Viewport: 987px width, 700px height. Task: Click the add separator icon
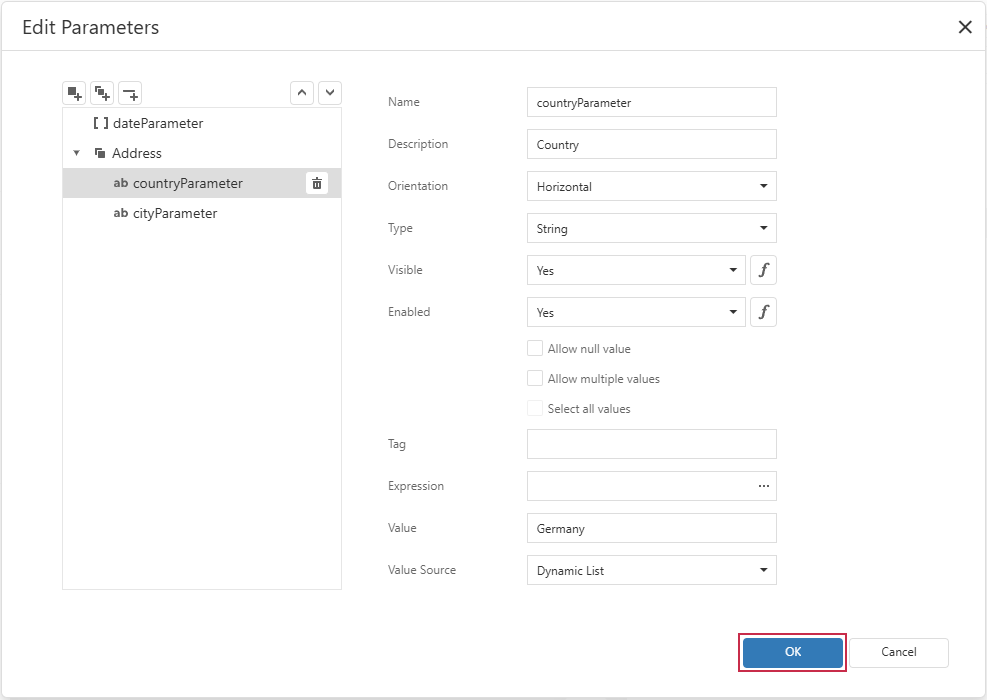130,94
